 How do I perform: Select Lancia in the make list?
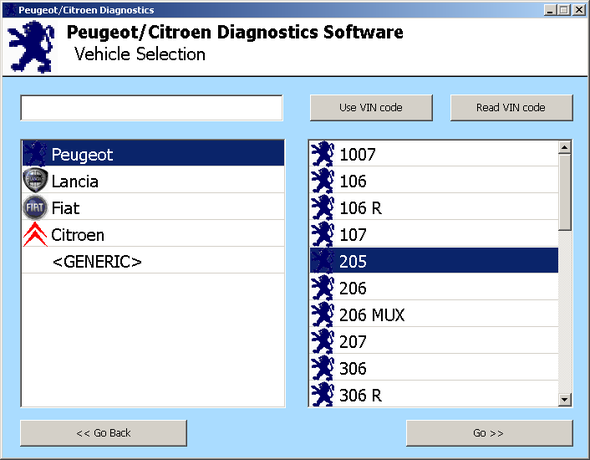tap(153, 180)
